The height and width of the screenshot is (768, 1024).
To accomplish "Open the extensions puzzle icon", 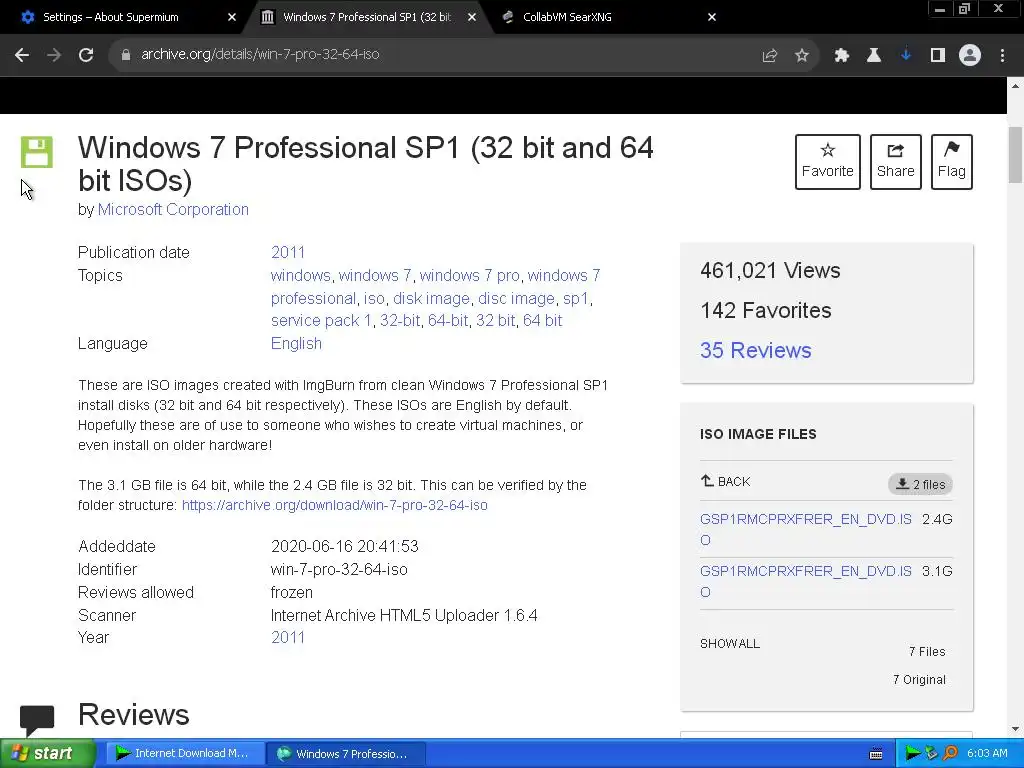I will click(x=842, y=56).
